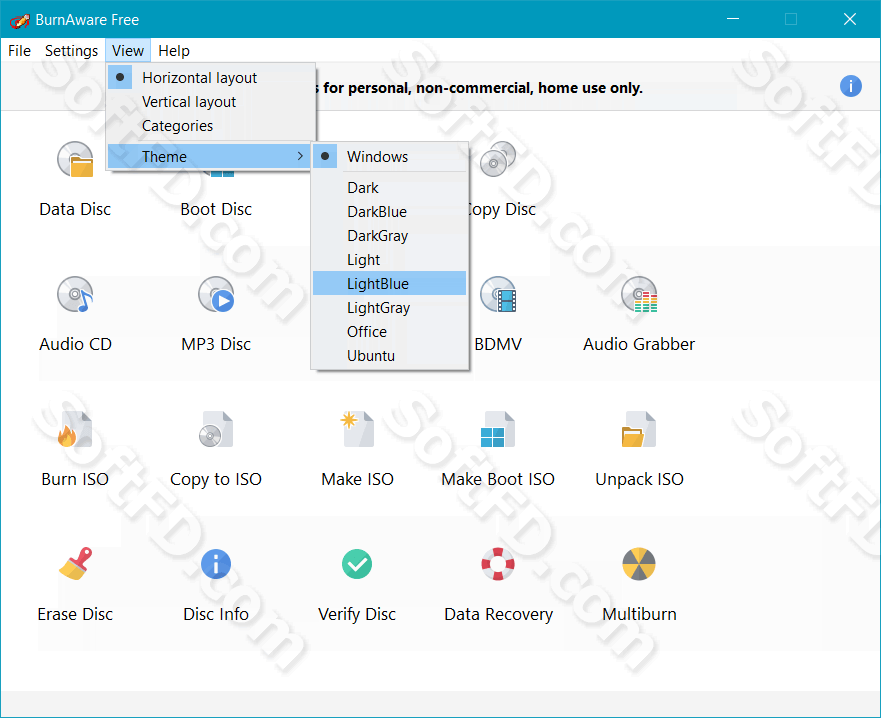The image size is (881, 718).
Task: Apply the LightBlue theme
Action: click(390, 284)
